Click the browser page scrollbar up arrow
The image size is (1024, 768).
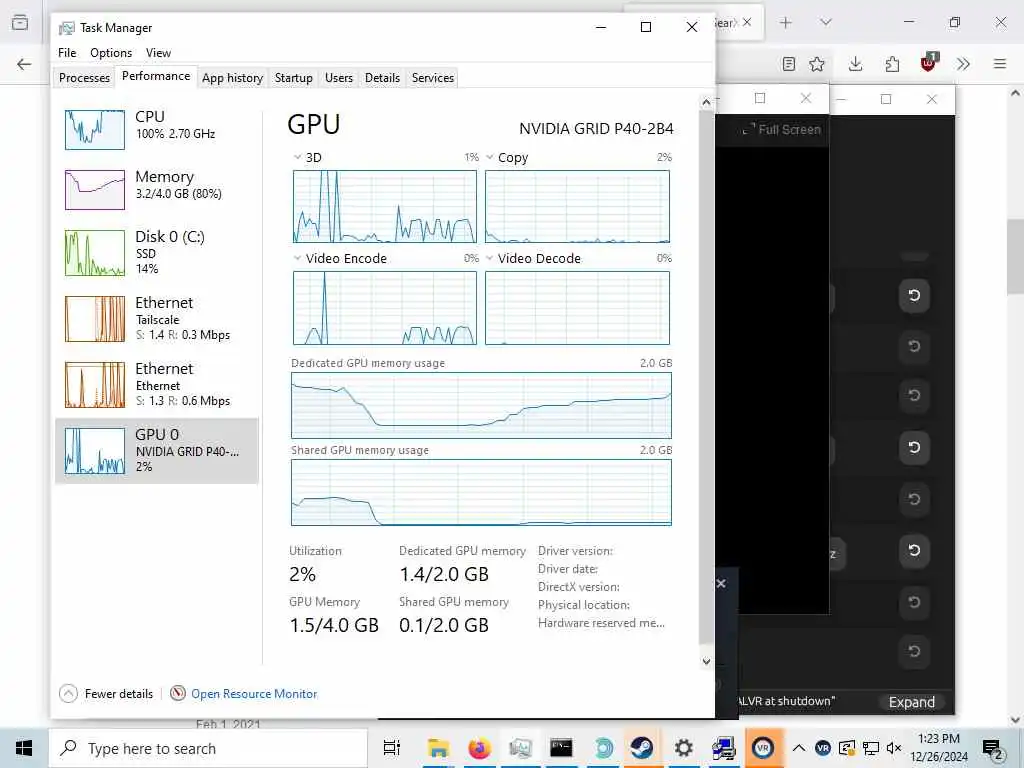1016,93
